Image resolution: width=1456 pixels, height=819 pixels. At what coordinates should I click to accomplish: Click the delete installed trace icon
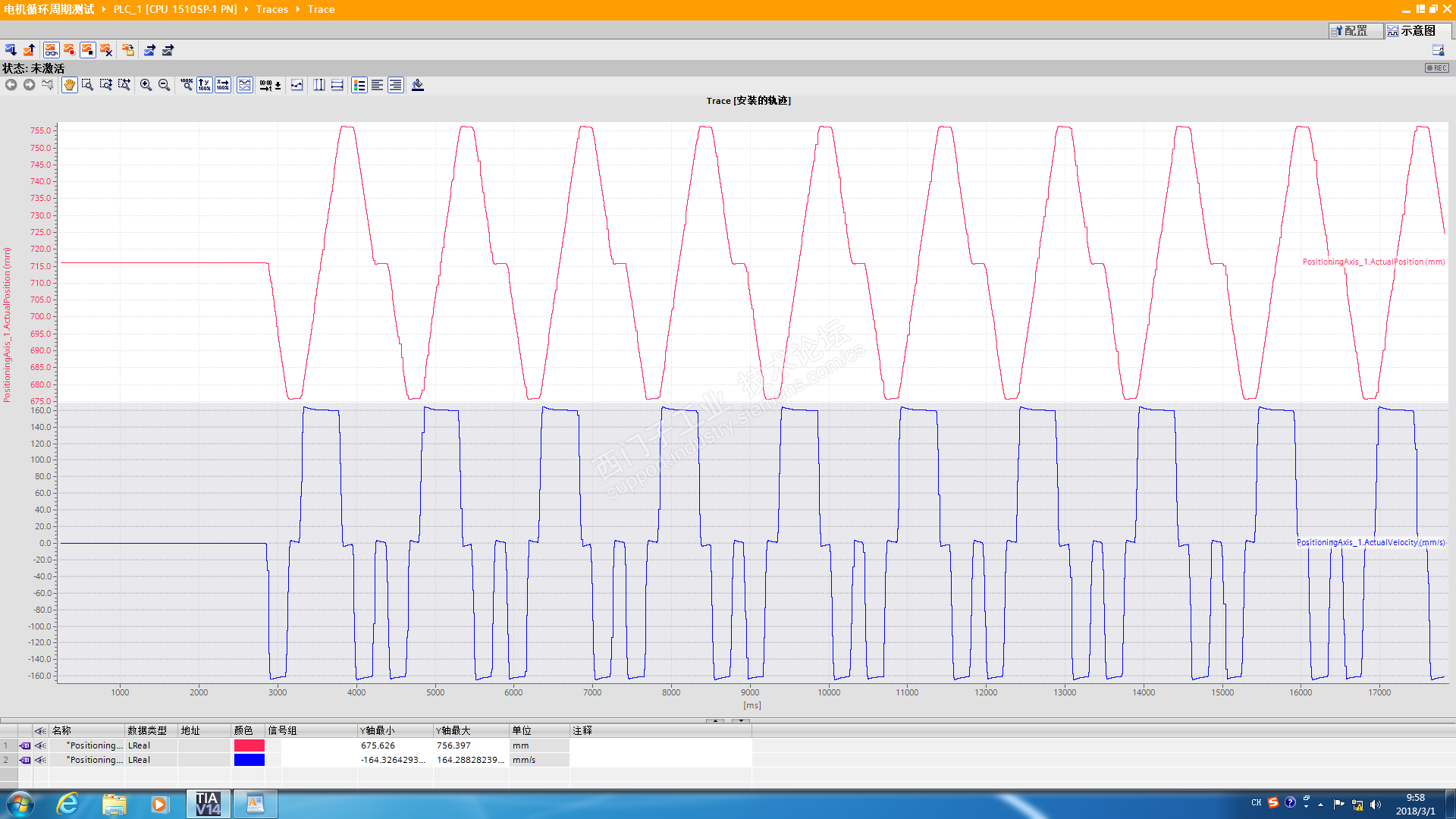click(106, 50)
